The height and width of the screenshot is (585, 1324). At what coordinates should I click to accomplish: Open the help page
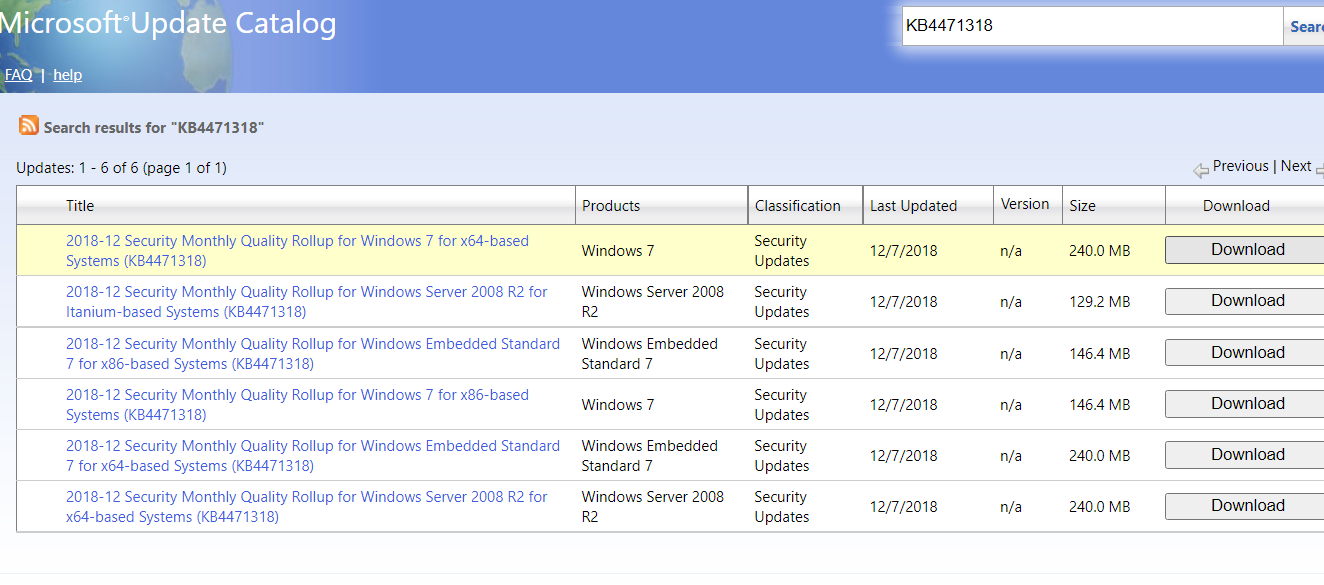[x=67, y=74]
